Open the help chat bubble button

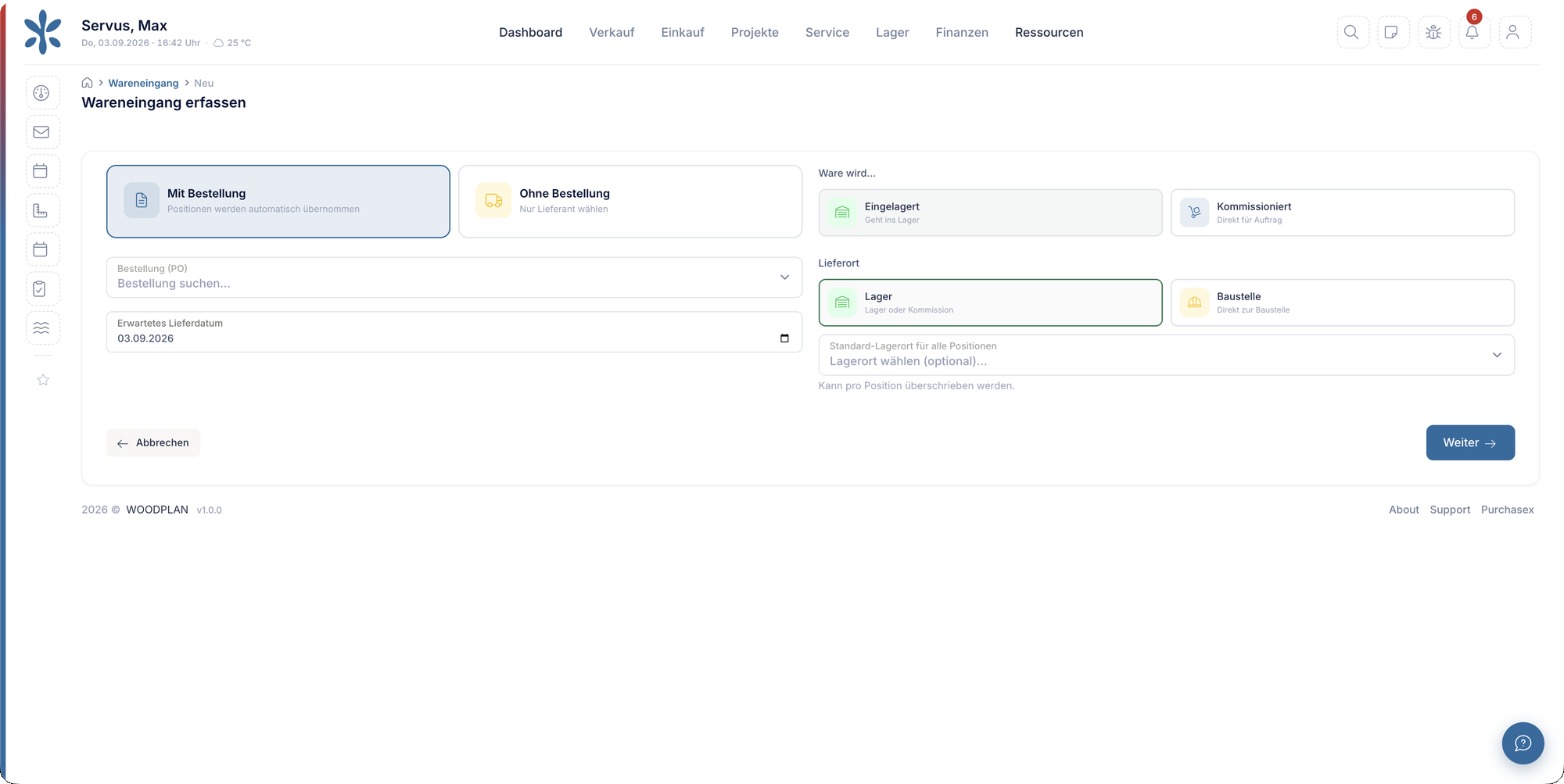[1523, 743]
